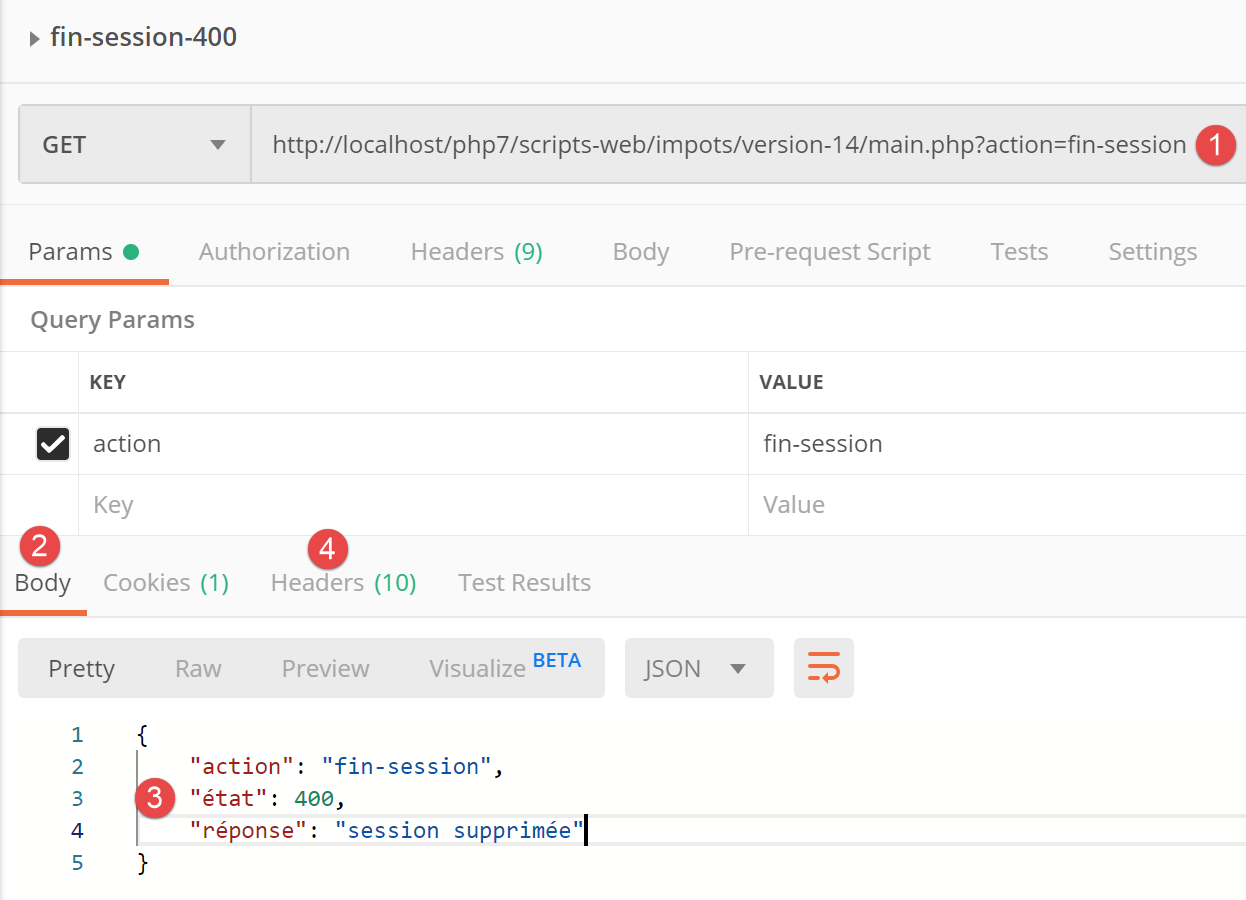
Task: Go to the Tests tab
Action: pyautogui.click(x=1018, y=252)
